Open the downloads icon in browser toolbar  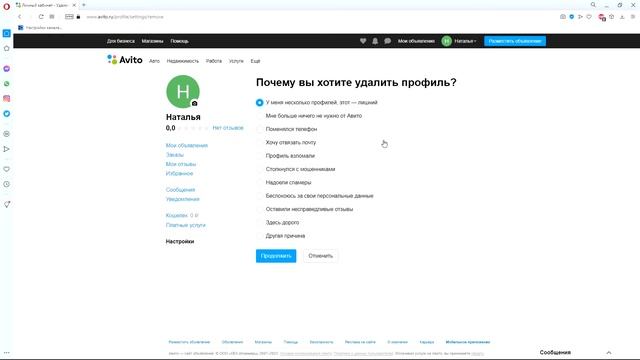(x=622, y=17)
